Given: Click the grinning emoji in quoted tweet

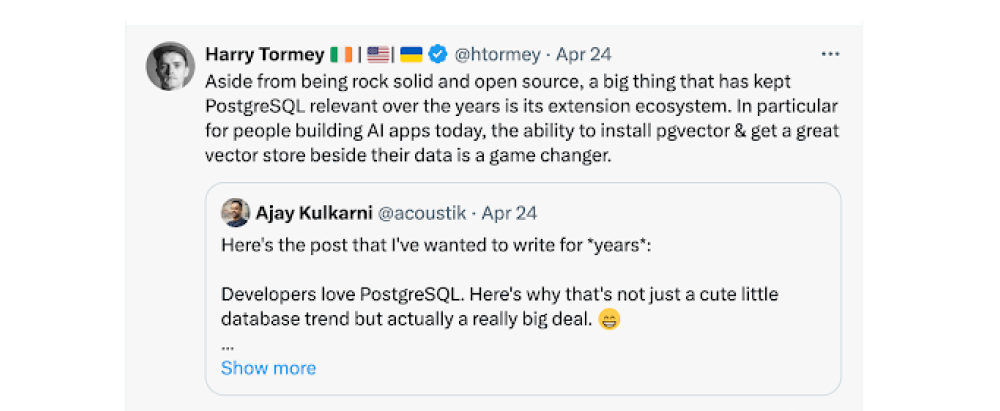Looking at the screenshot, I should tap(609, 319).
